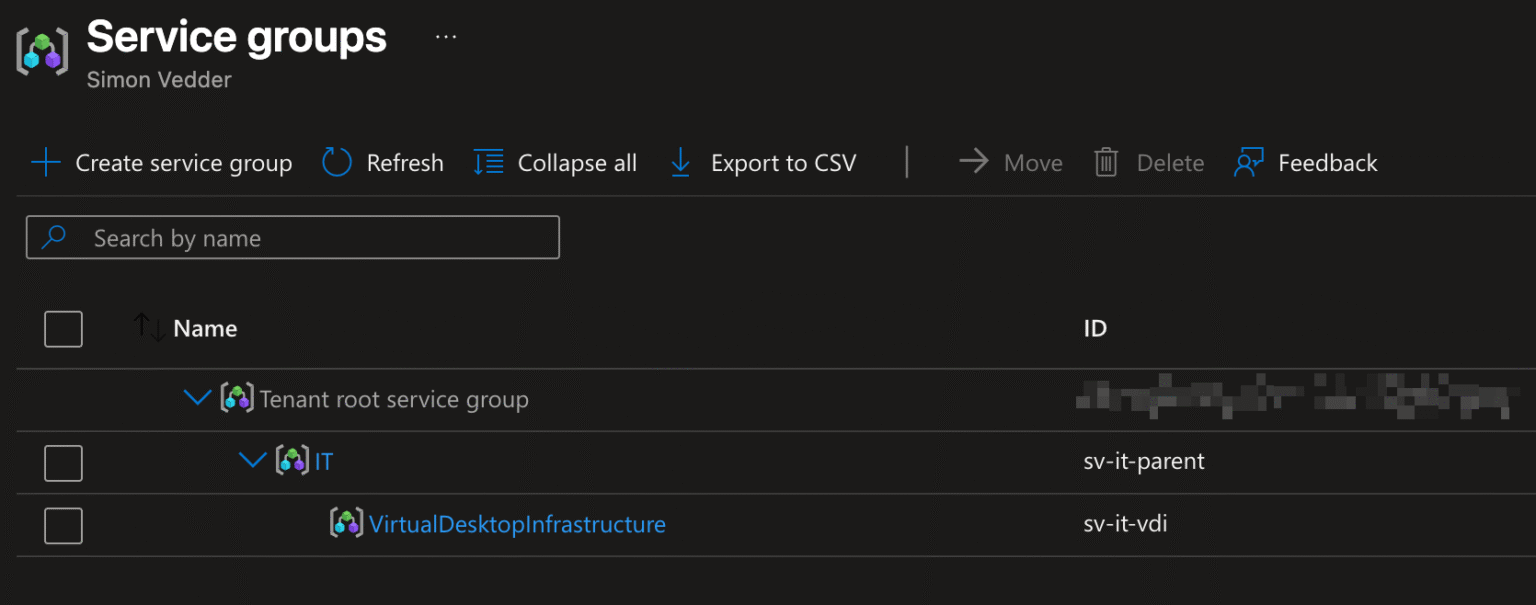
Task: Click the Refresh circular arrow icon
Action: click(336, 162)
